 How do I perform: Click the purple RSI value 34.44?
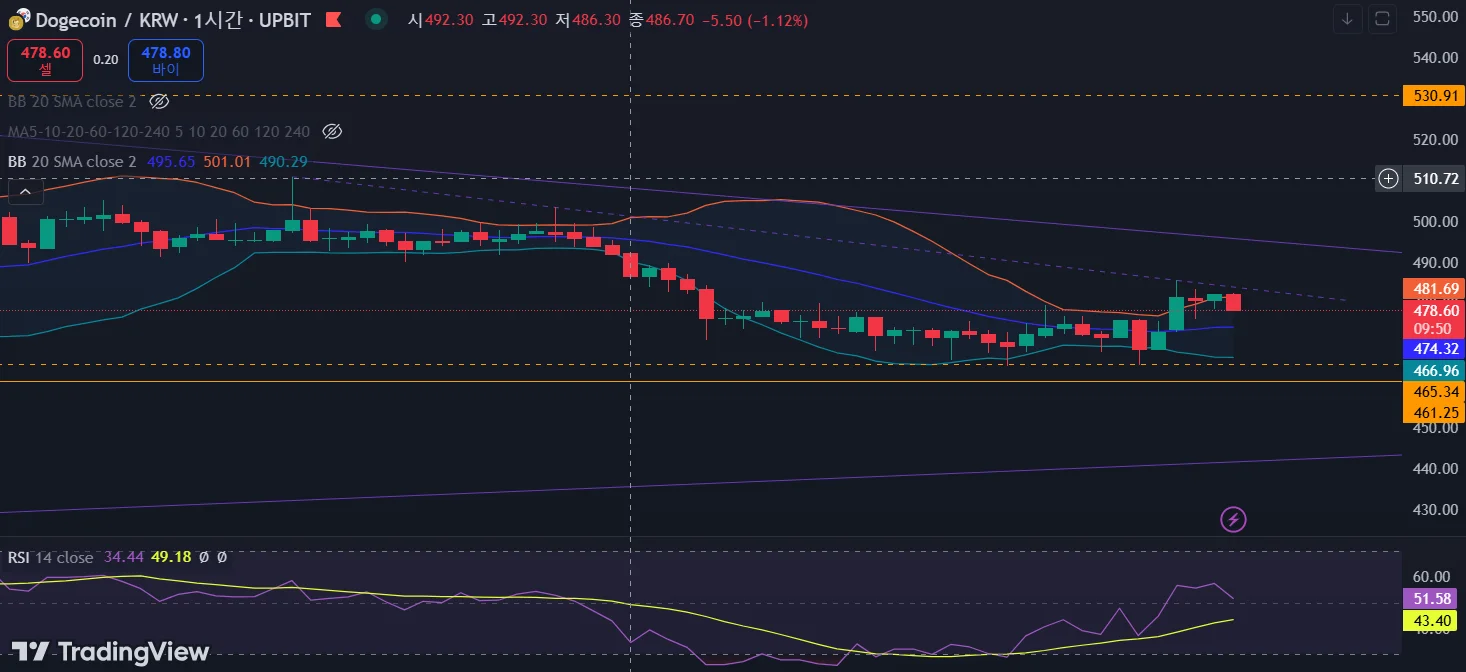pyautogui.click(x=123, y=558)
